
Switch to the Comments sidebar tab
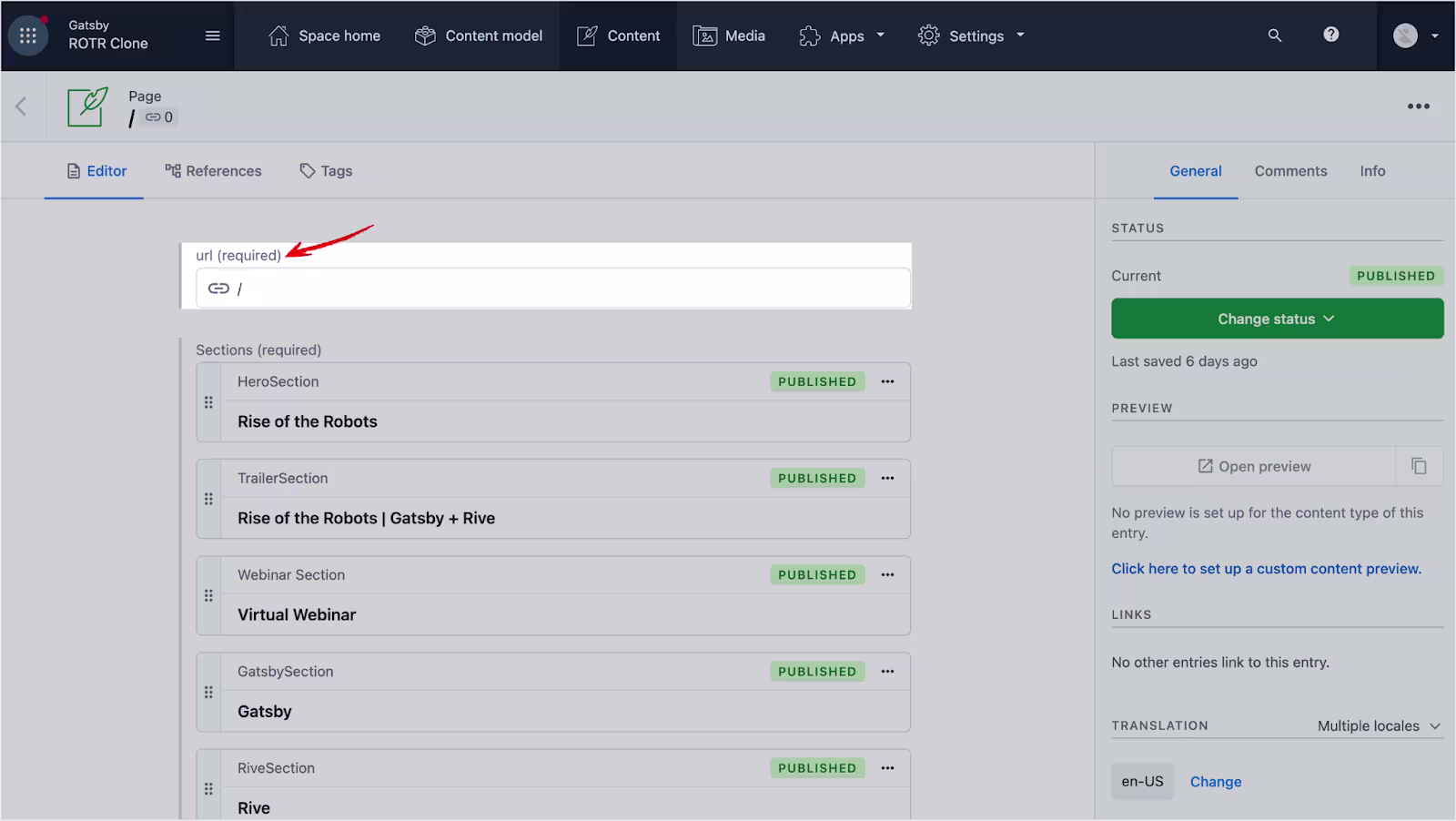[x=1290, y=171]
